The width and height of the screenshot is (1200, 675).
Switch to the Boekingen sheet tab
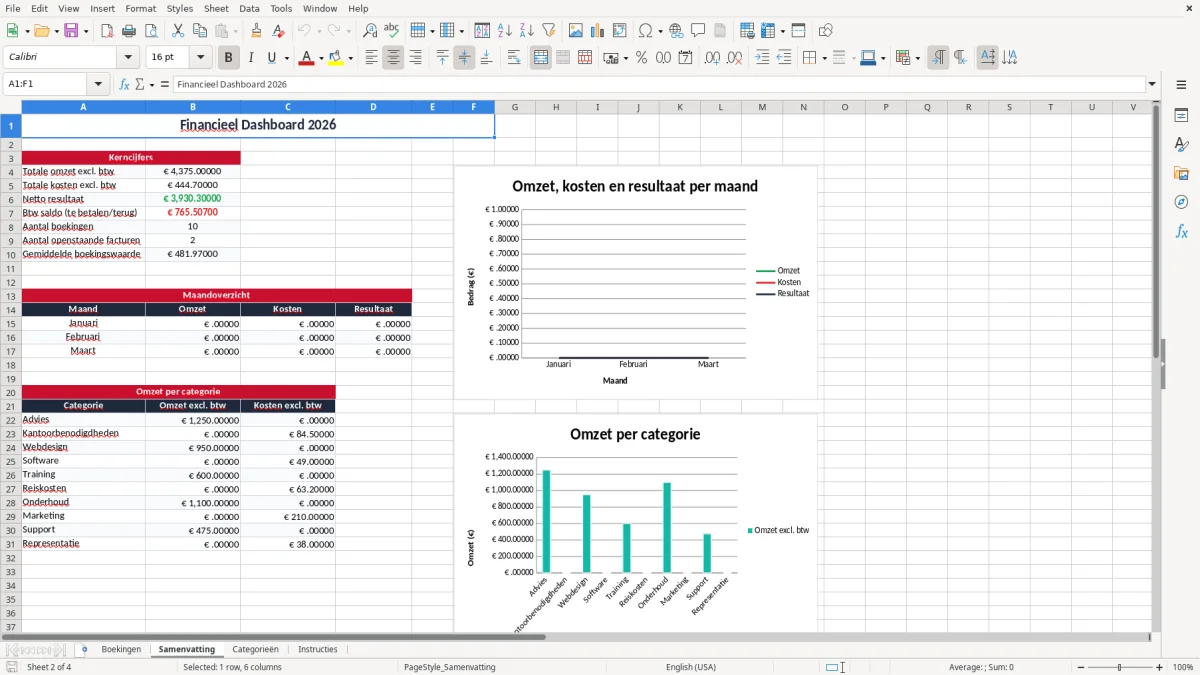121,649
